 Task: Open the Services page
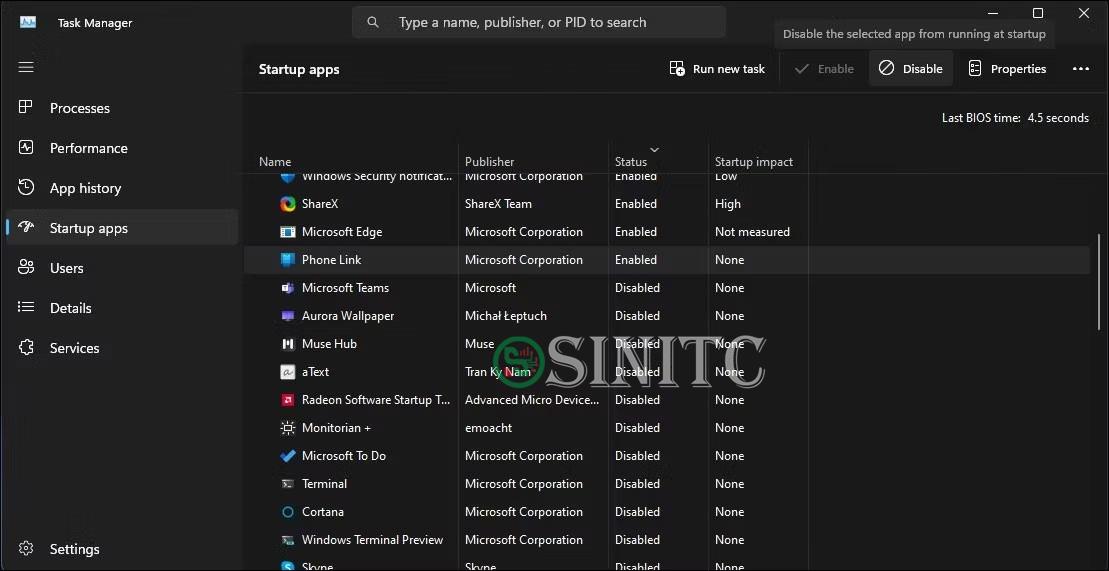point(122,348)
